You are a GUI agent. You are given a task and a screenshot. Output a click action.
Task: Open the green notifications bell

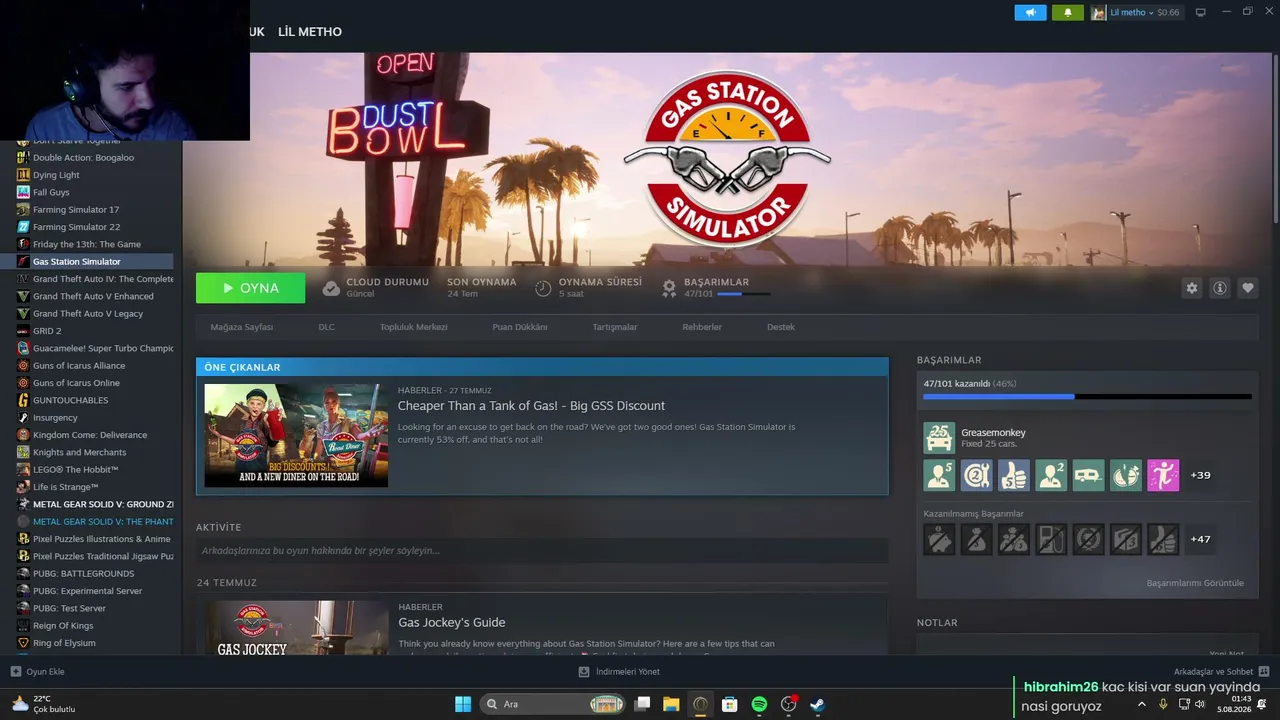(1068, 13)
